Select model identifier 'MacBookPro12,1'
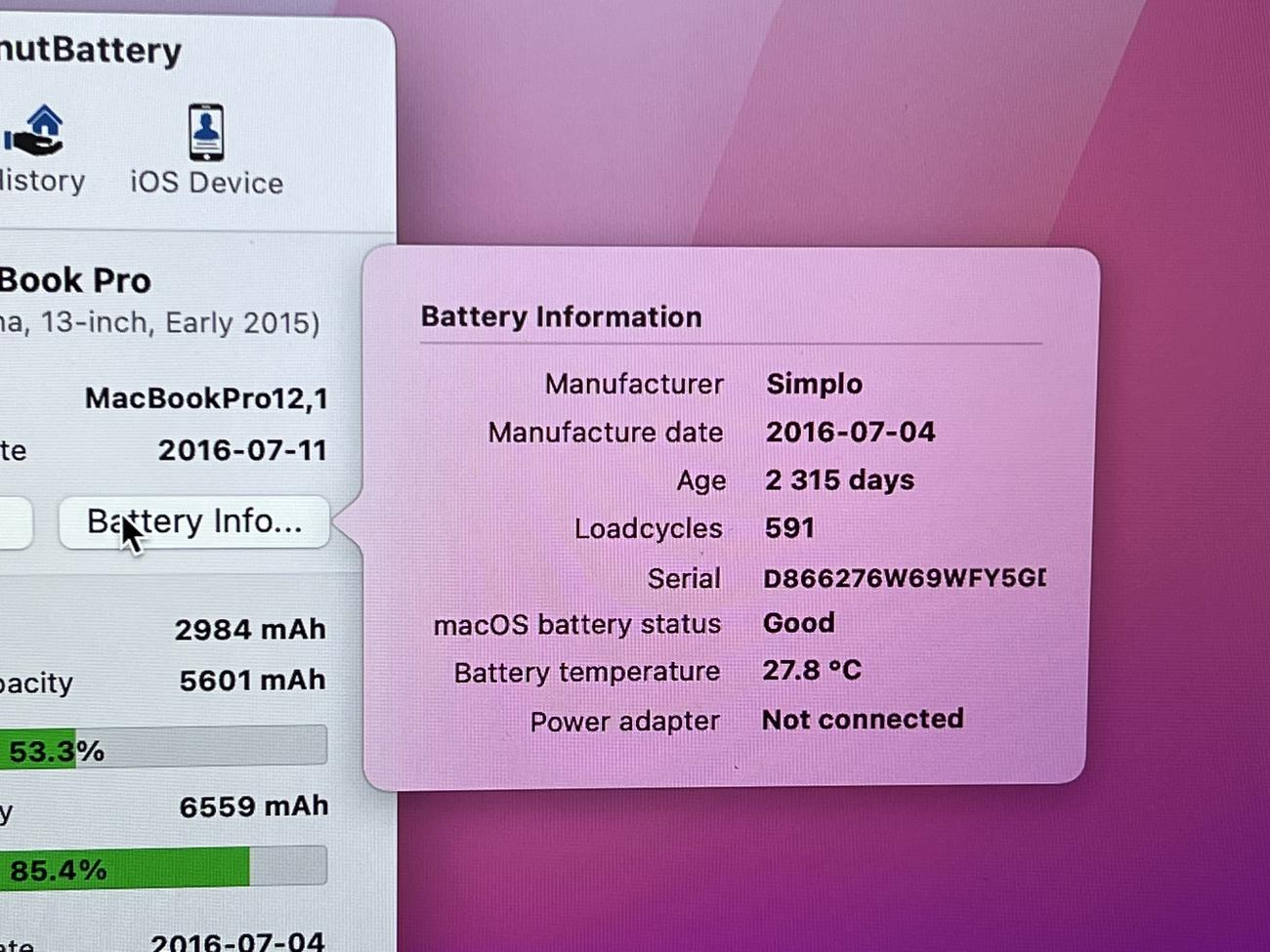 206,398
